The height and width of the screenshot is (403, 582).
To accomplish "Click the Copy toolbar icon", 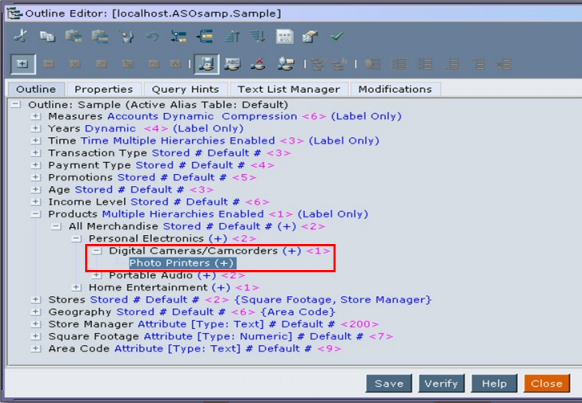I will (x=47, y=36).
